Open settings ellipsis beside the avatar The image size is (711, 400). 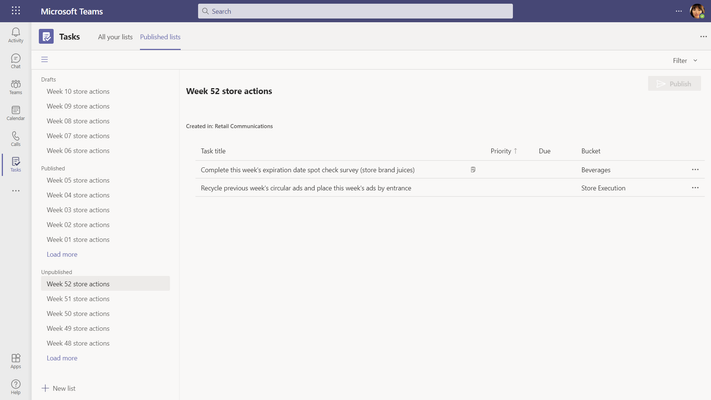678,11
